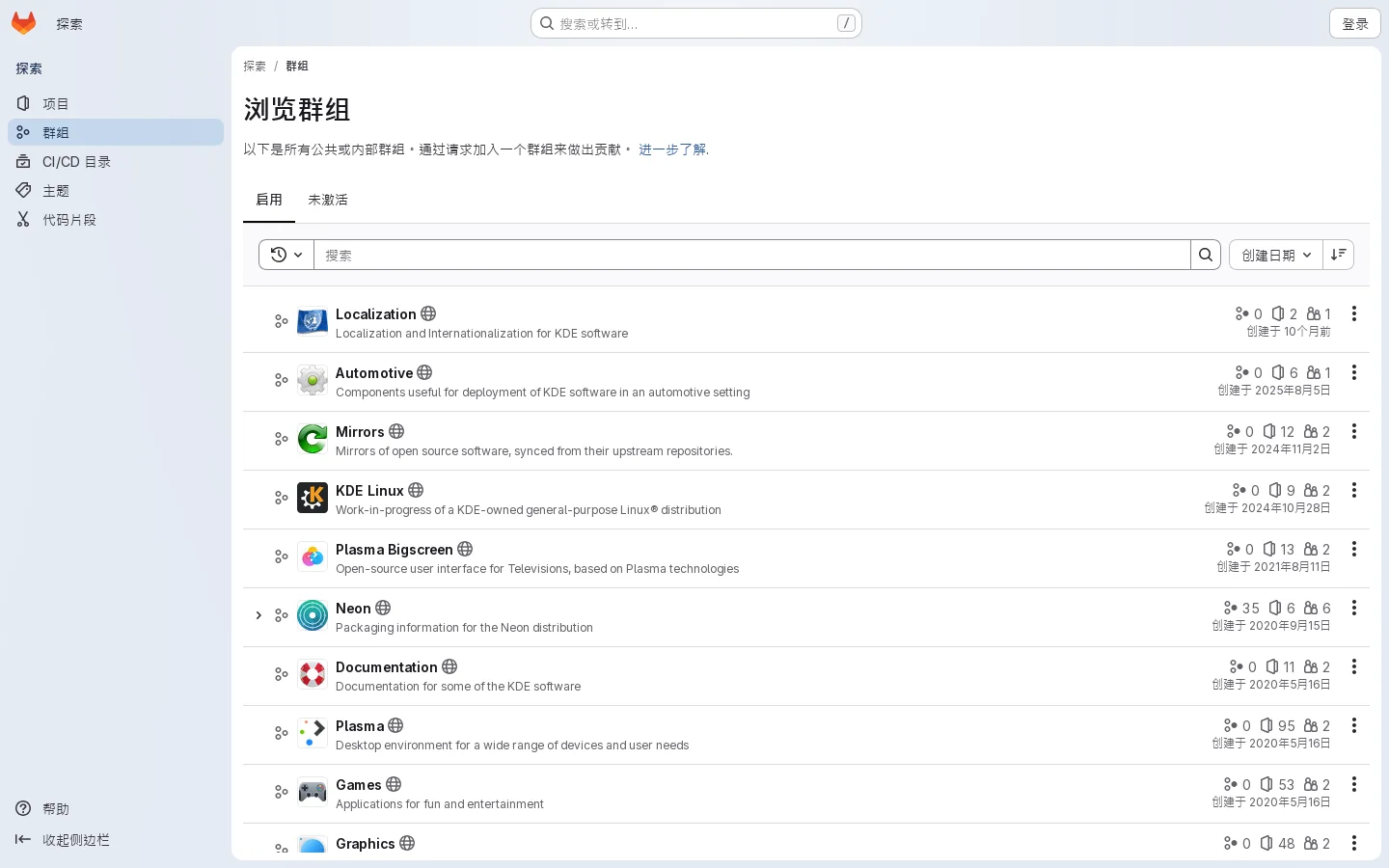This screenshot has height=868, width=1389.
Task: Click the Neon group avatar
Action: [x=313, y=615]
